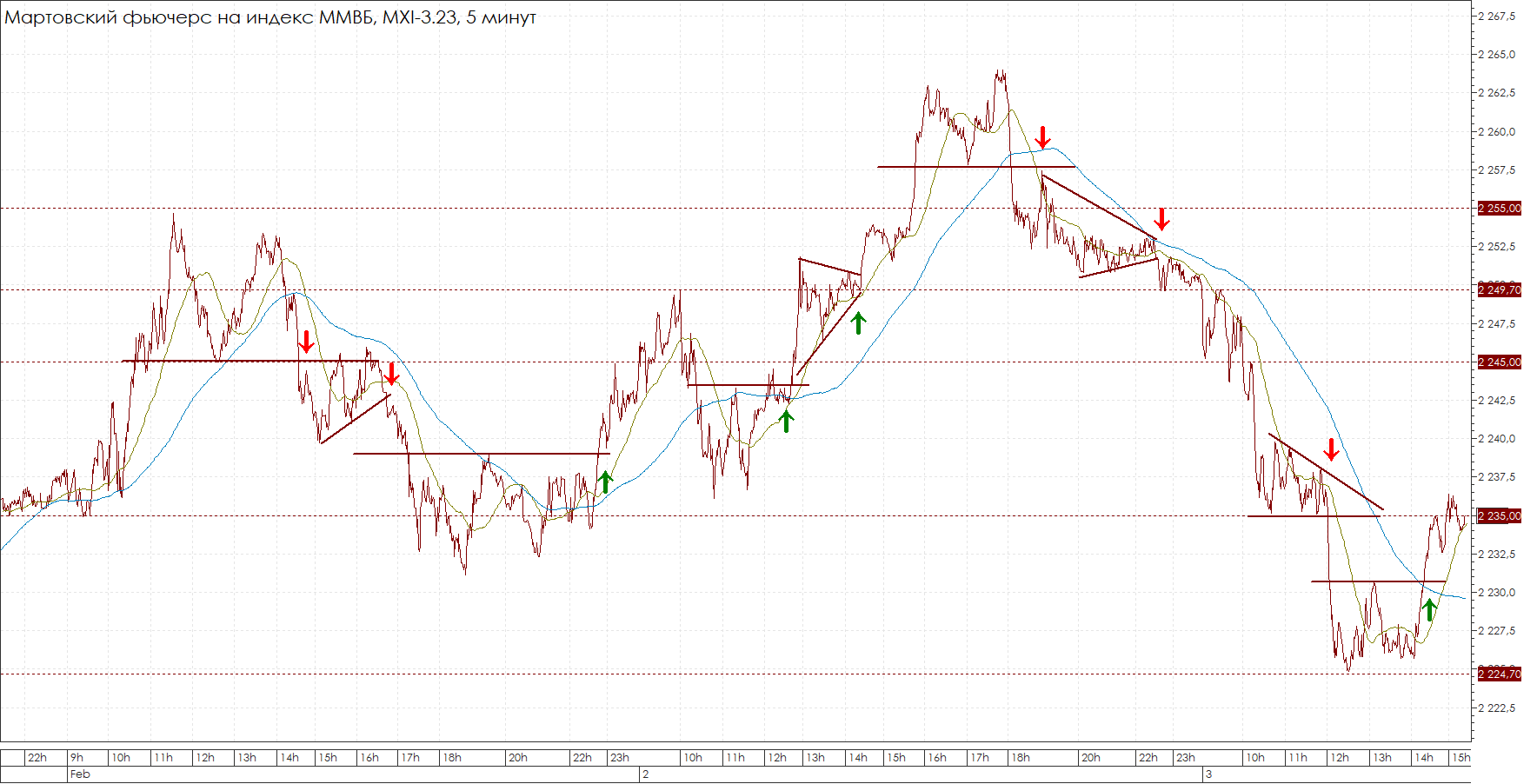
Task: Click the 2 260,0 price axis label
Action: (x=1496, y=132)
